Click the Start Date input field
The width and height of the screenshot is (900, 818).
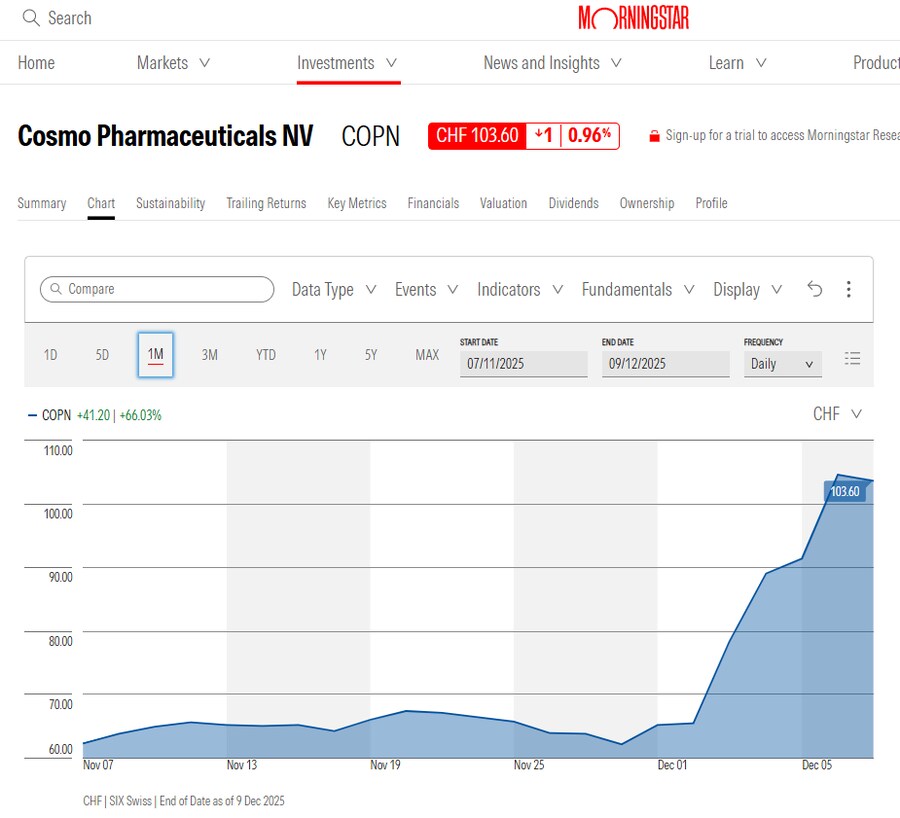pos(523,364)
